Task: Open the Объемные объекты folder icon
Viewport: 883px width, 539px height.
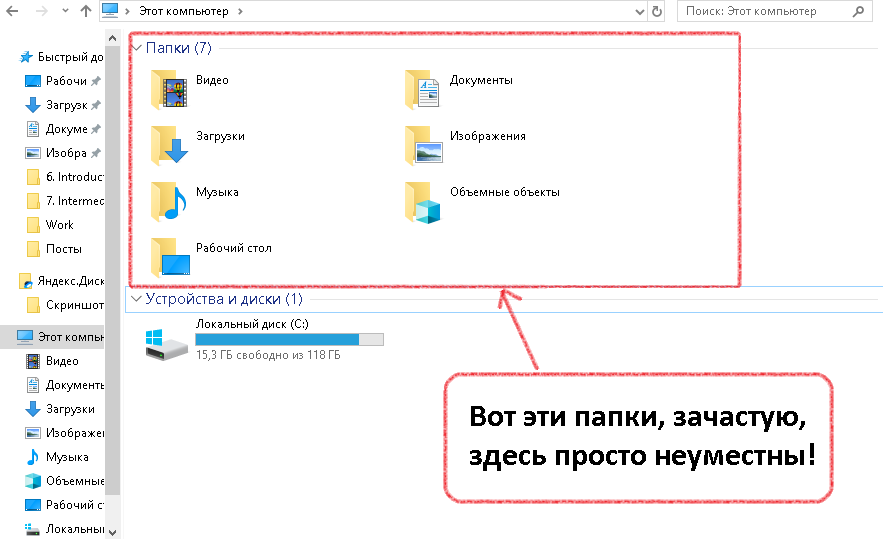Action: coord(423,202)
